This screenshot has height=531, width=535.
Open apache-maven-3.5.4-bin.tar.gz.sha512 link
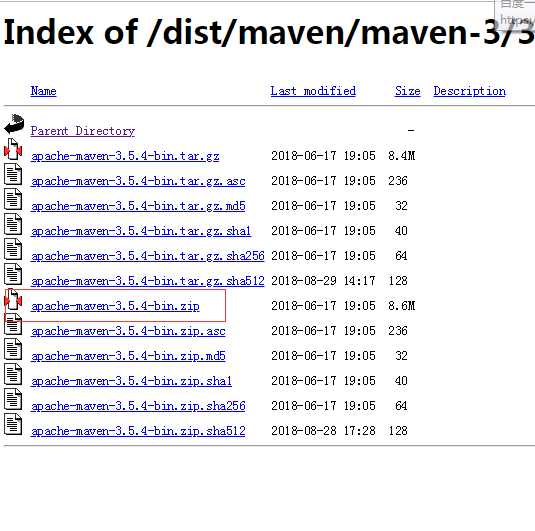pyautogui.click(x=148, y=281)
